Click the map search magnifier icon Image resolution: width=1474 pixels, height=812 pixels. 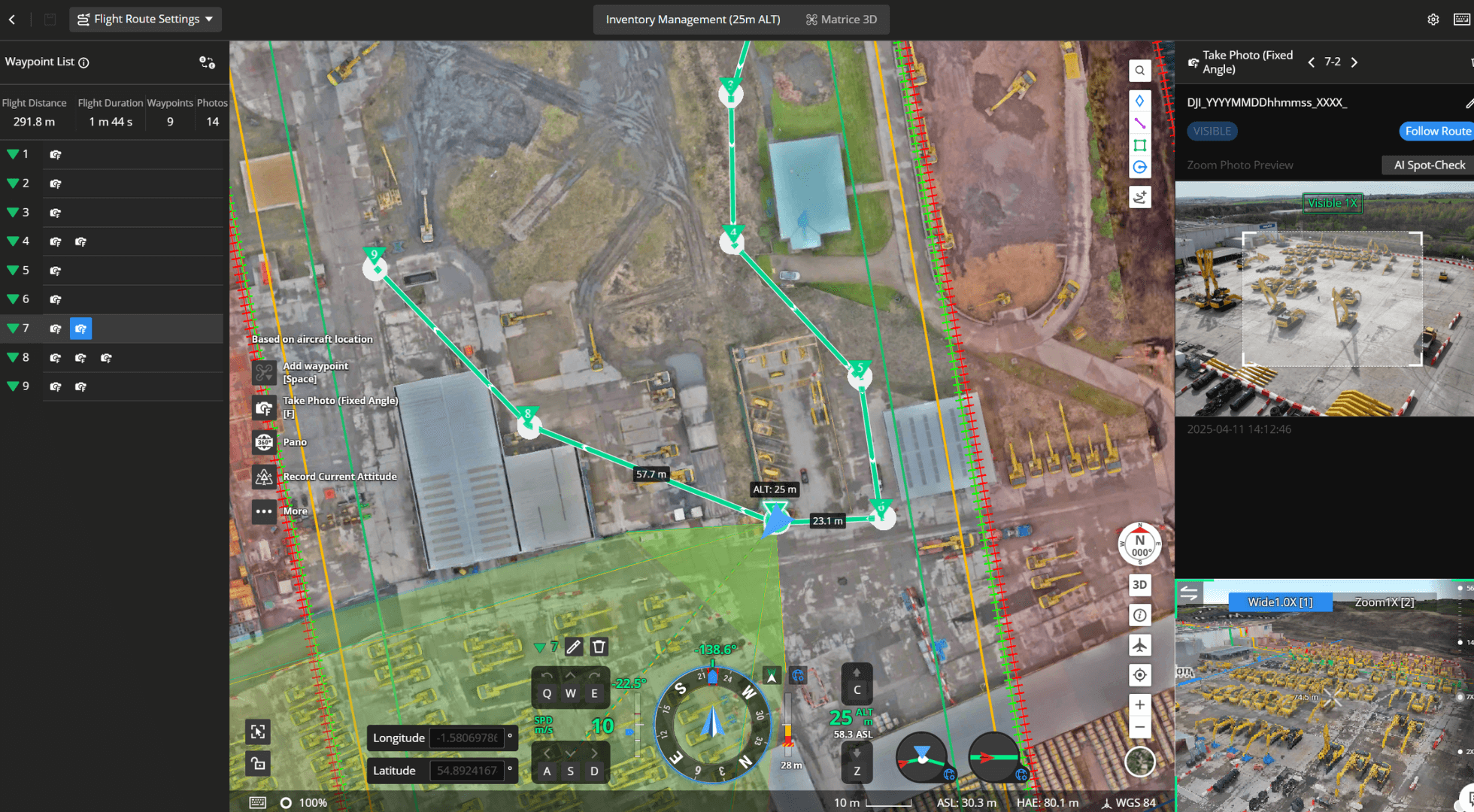1140,71
